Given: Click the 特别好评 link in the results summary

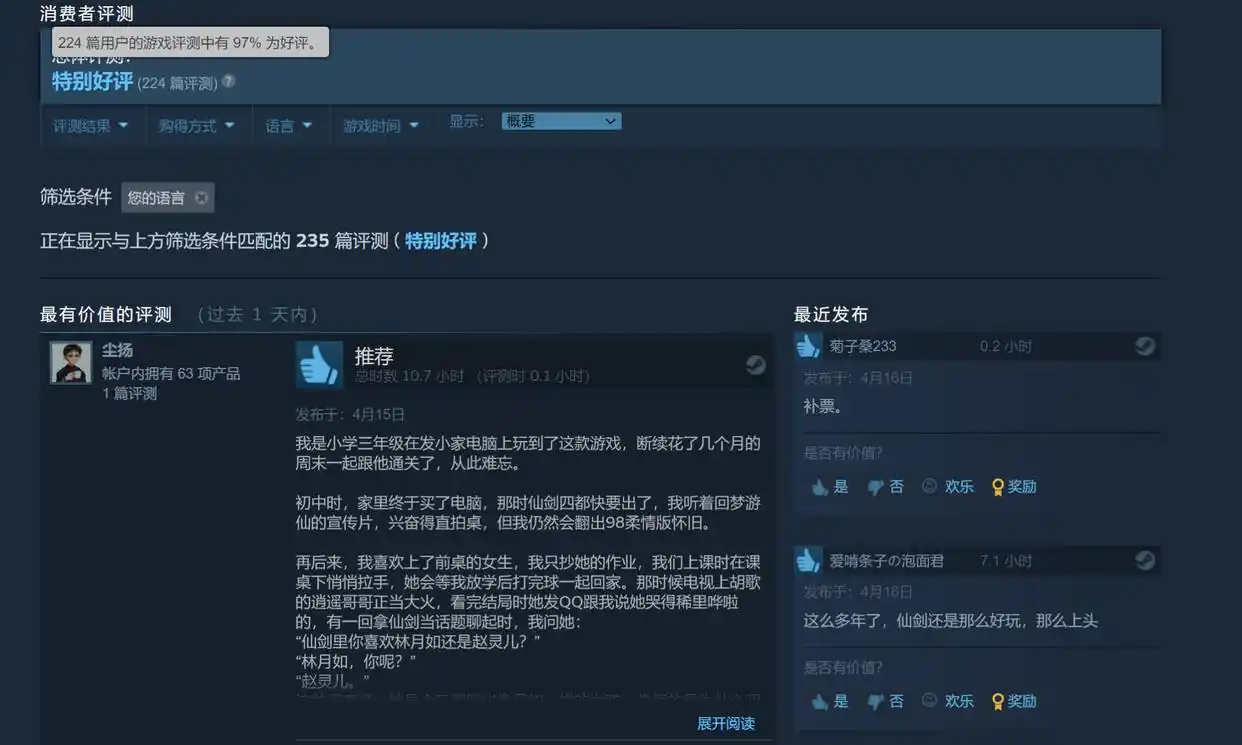Looking at the screenshot, I should (x=442, y=240).
